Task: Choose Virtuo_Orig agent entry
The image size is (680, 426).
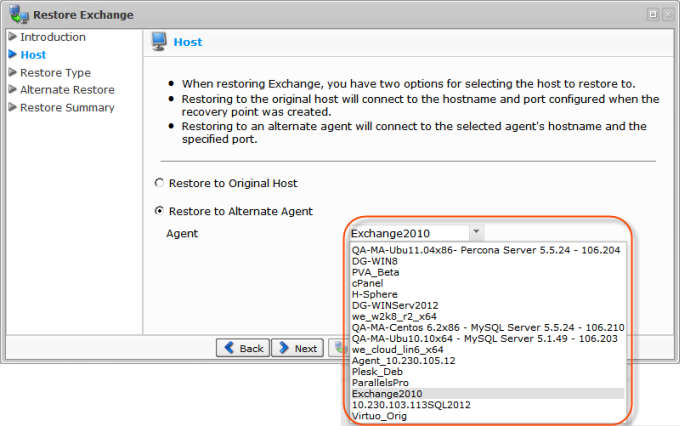Action: (x=487, y=416)
